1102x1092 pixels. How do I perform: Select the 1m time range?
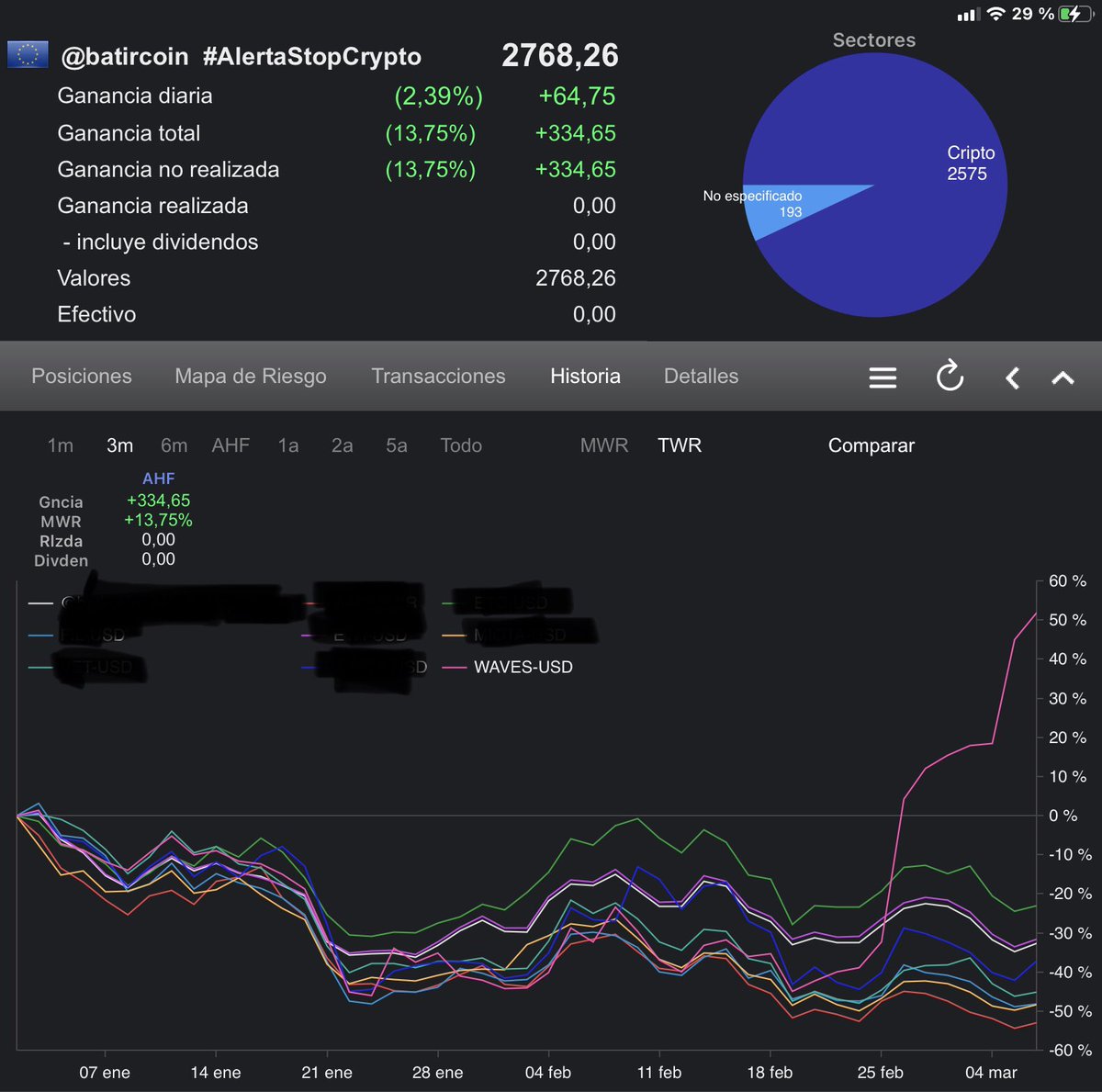tap(61, 445)
